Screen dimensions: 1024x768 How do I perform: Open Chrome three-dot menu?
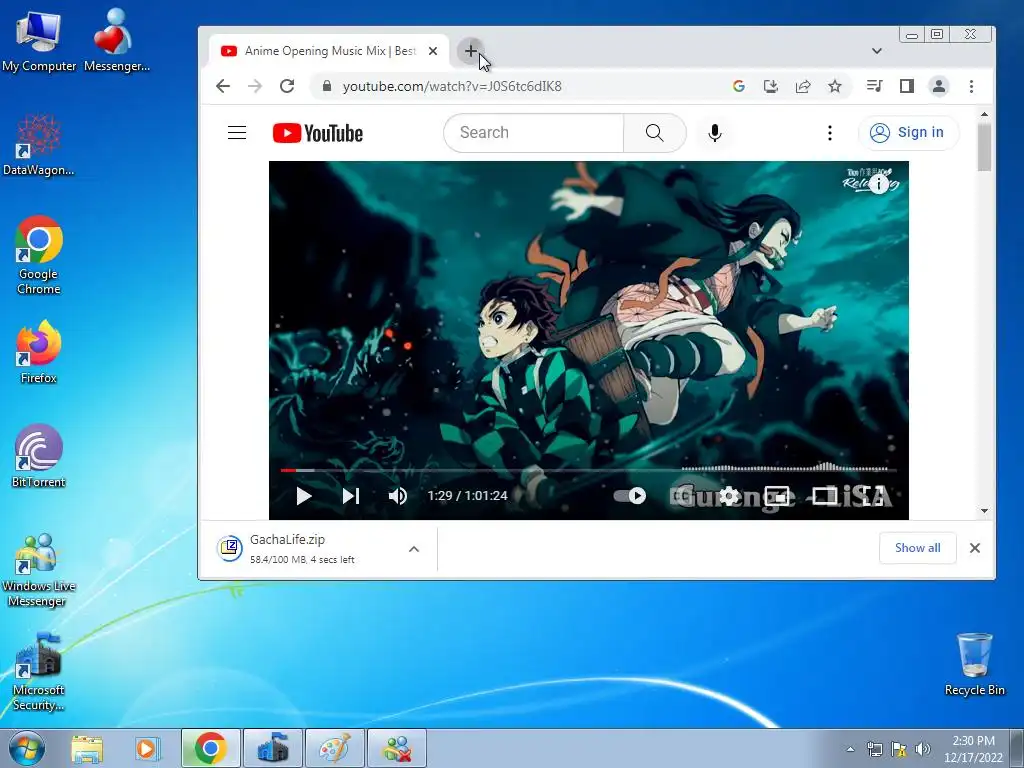(971, 86)
